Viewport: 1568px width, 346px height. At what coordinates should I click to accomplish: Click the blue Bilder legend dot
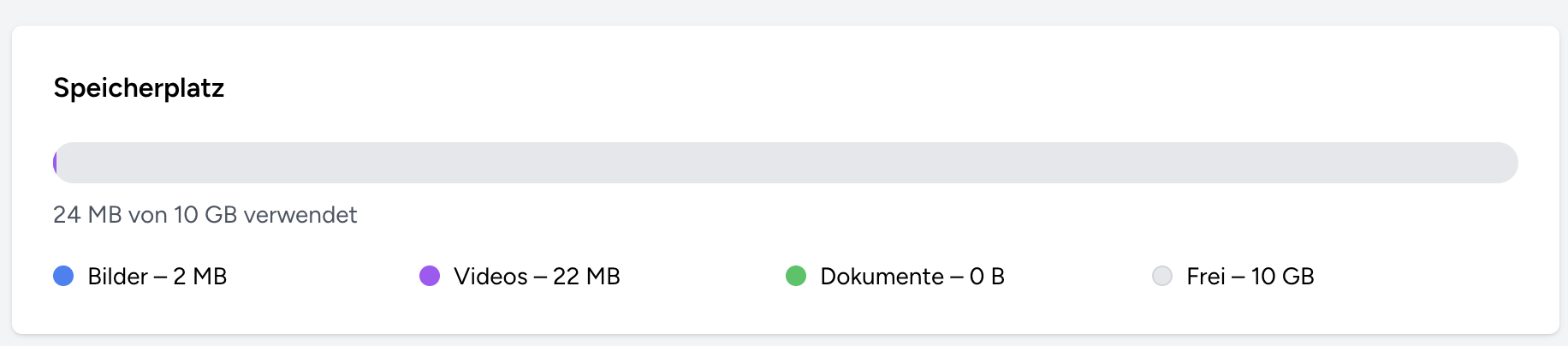63,276
